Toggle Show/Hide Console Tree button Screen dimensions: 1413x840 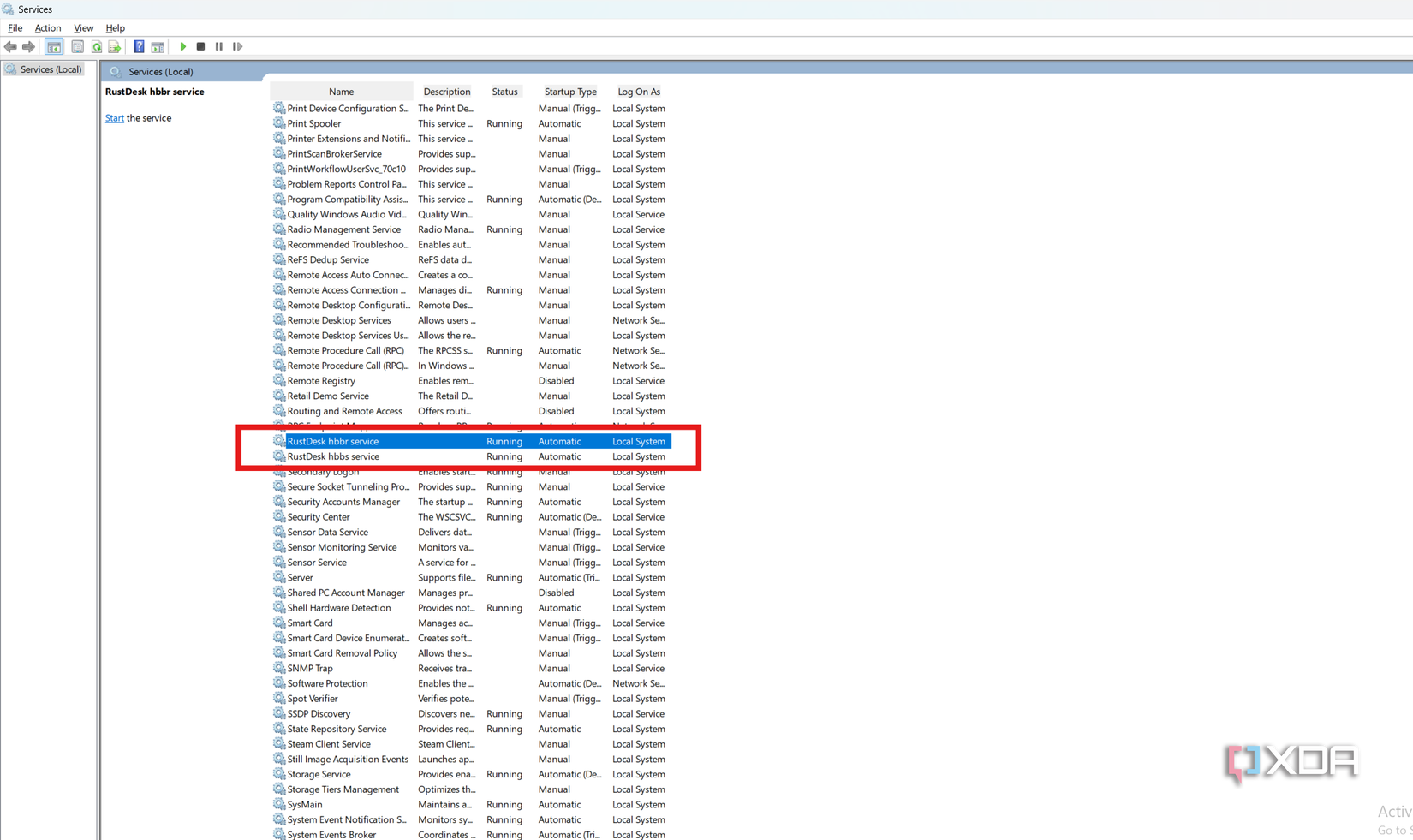point(54,47)
